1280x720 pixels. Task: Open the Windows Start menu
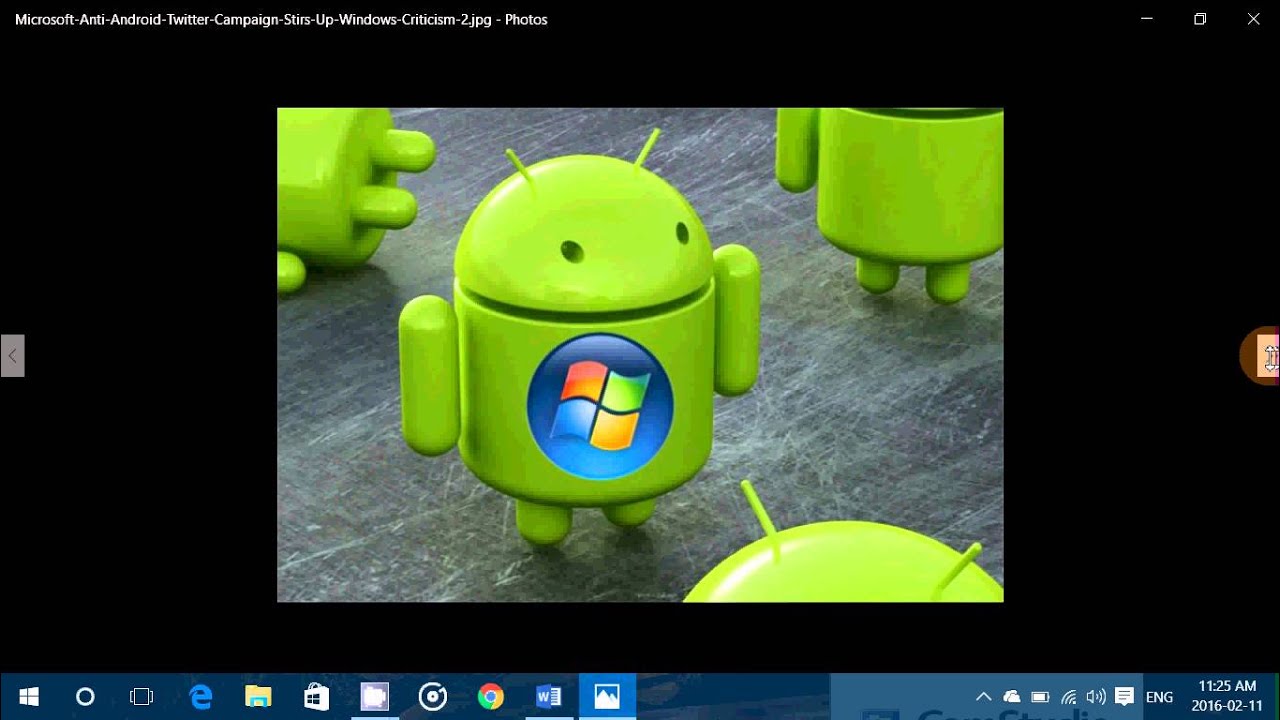[28, 697]
